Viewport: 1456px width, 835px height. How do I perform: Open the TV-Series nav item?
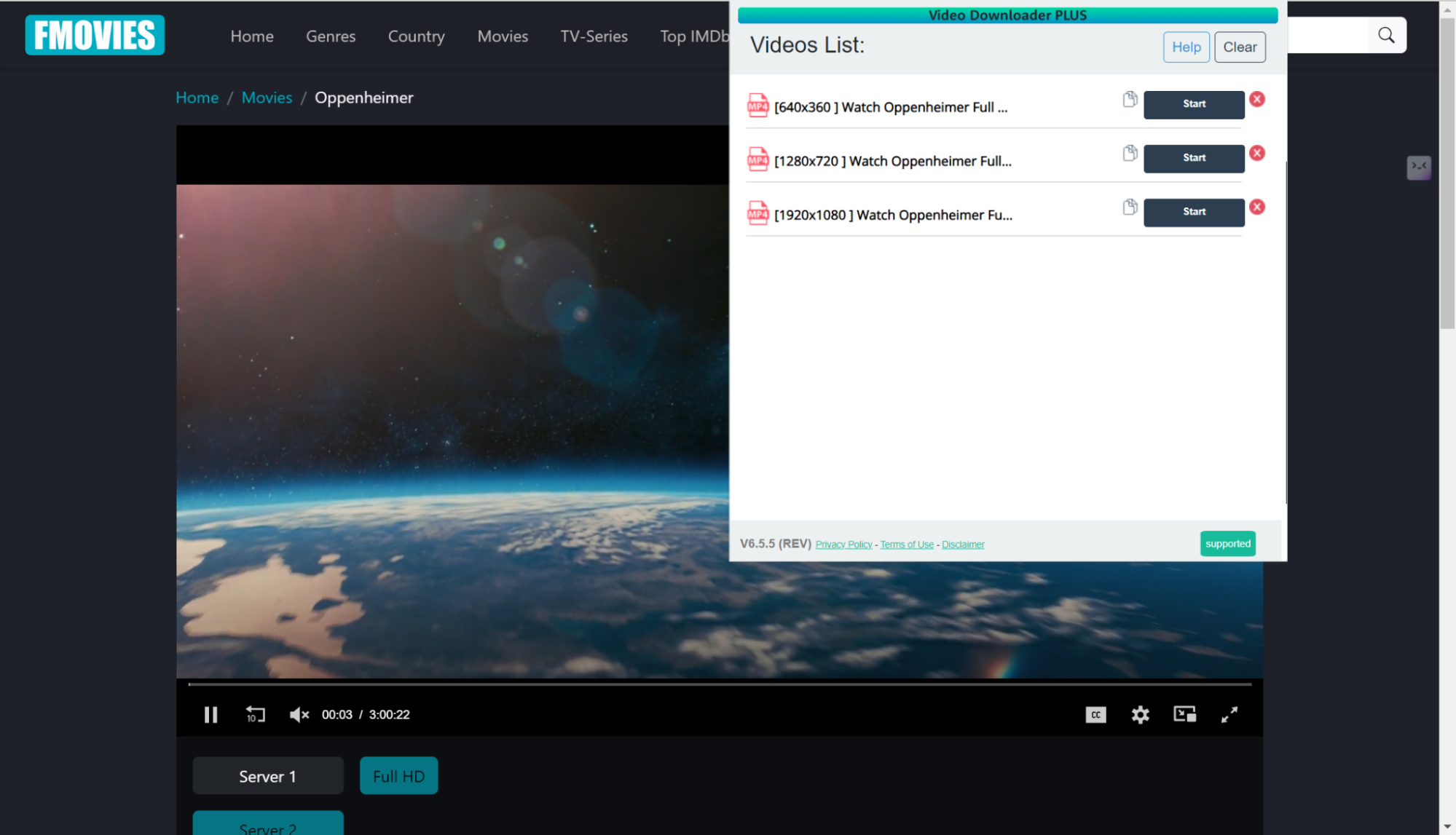594,36
